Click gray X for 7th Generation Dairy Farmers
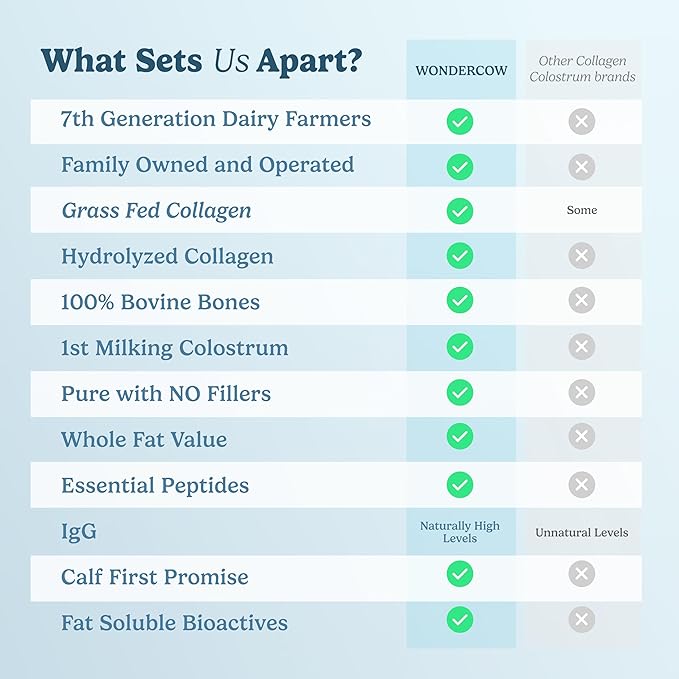Screen dimensions: 679x679 [x=581, y=121]
